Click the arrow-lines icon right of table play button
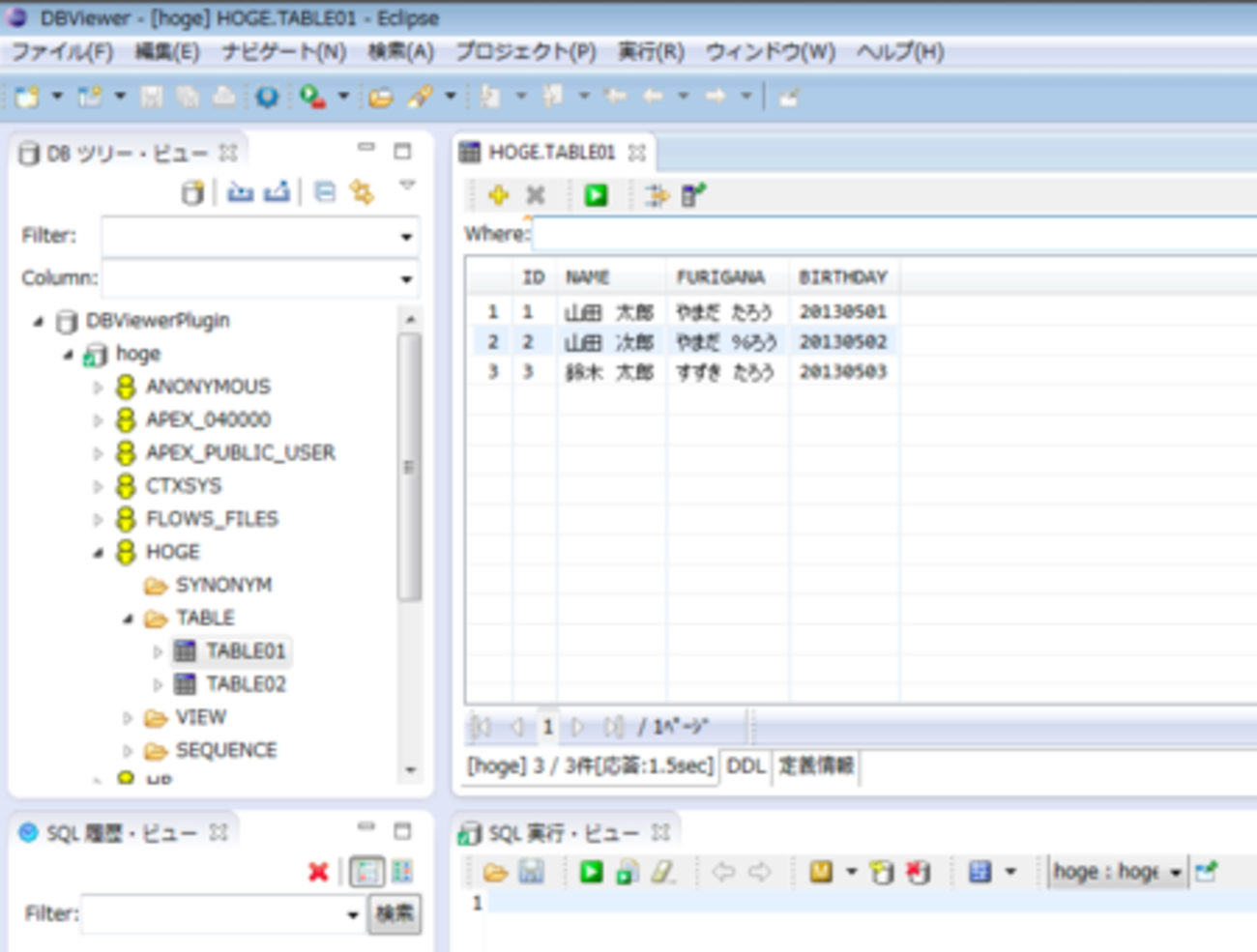 pos(658,196)
